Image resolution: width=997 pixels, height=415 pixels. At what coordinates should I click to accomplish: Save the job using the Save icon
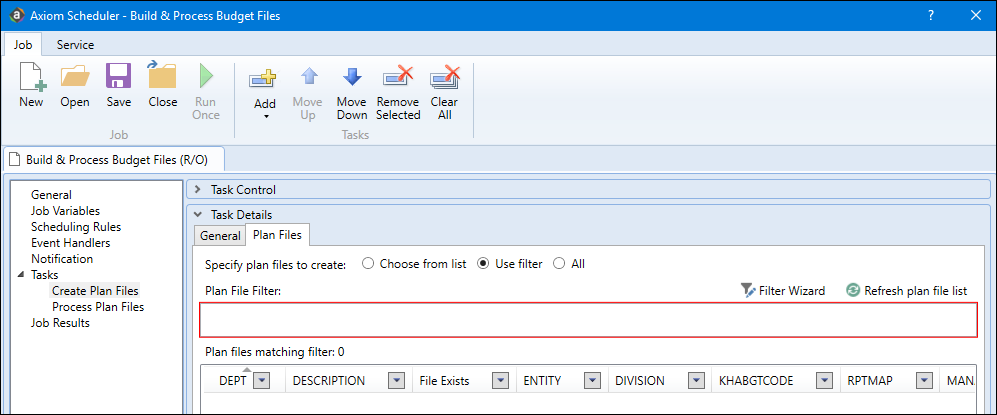pos(119,79)
